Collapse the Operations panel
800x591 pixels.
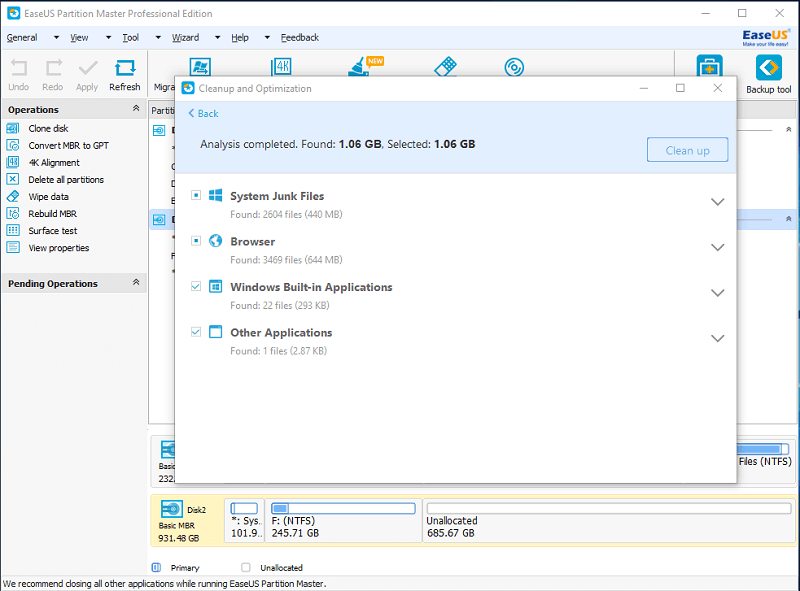pyautogui.click(x=136, y=108)
